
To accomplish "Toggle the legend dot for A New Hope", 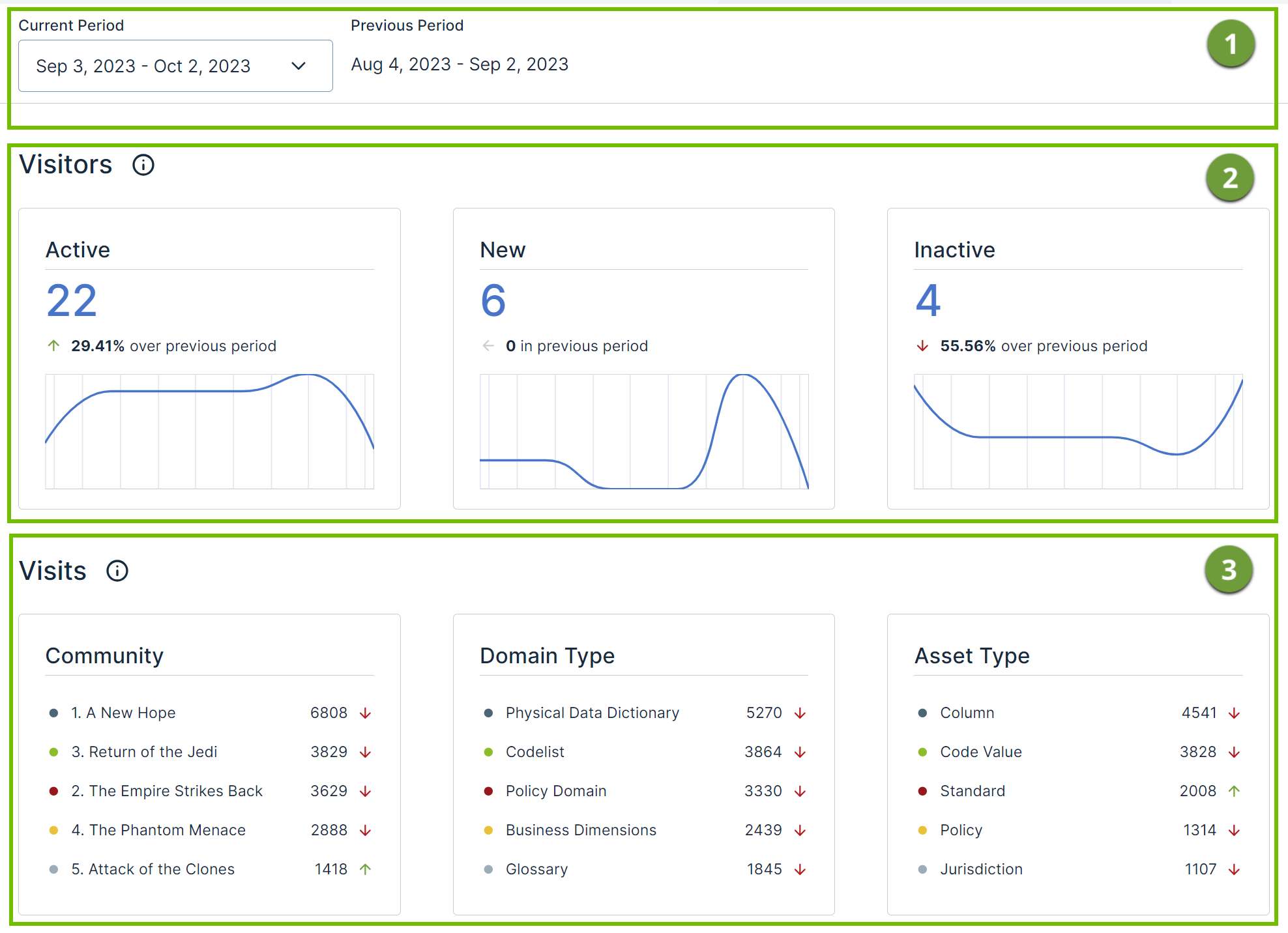I will click(53, 713).
